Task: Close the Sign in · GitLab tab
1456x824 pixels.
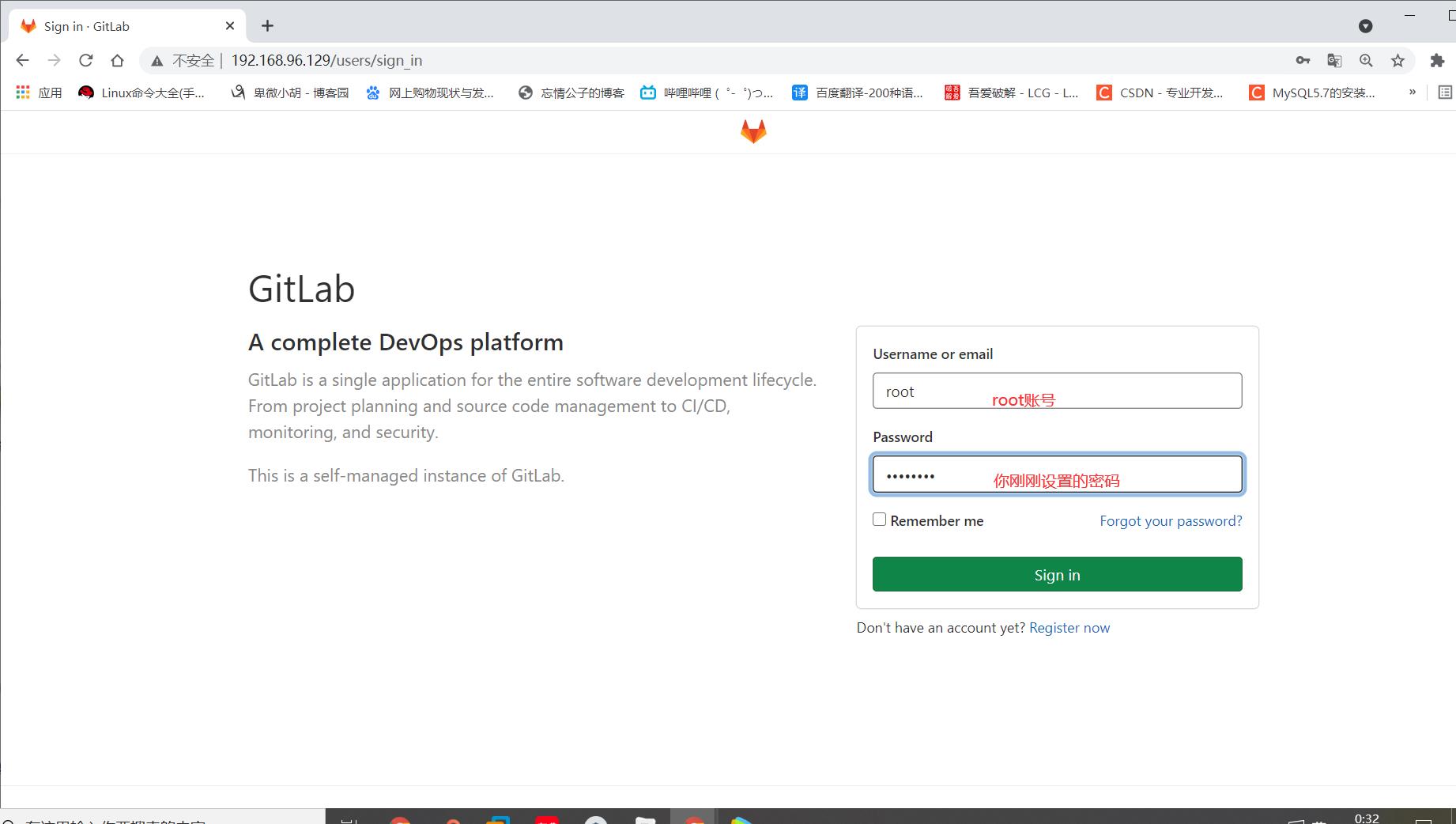Action: pos(230,26)
